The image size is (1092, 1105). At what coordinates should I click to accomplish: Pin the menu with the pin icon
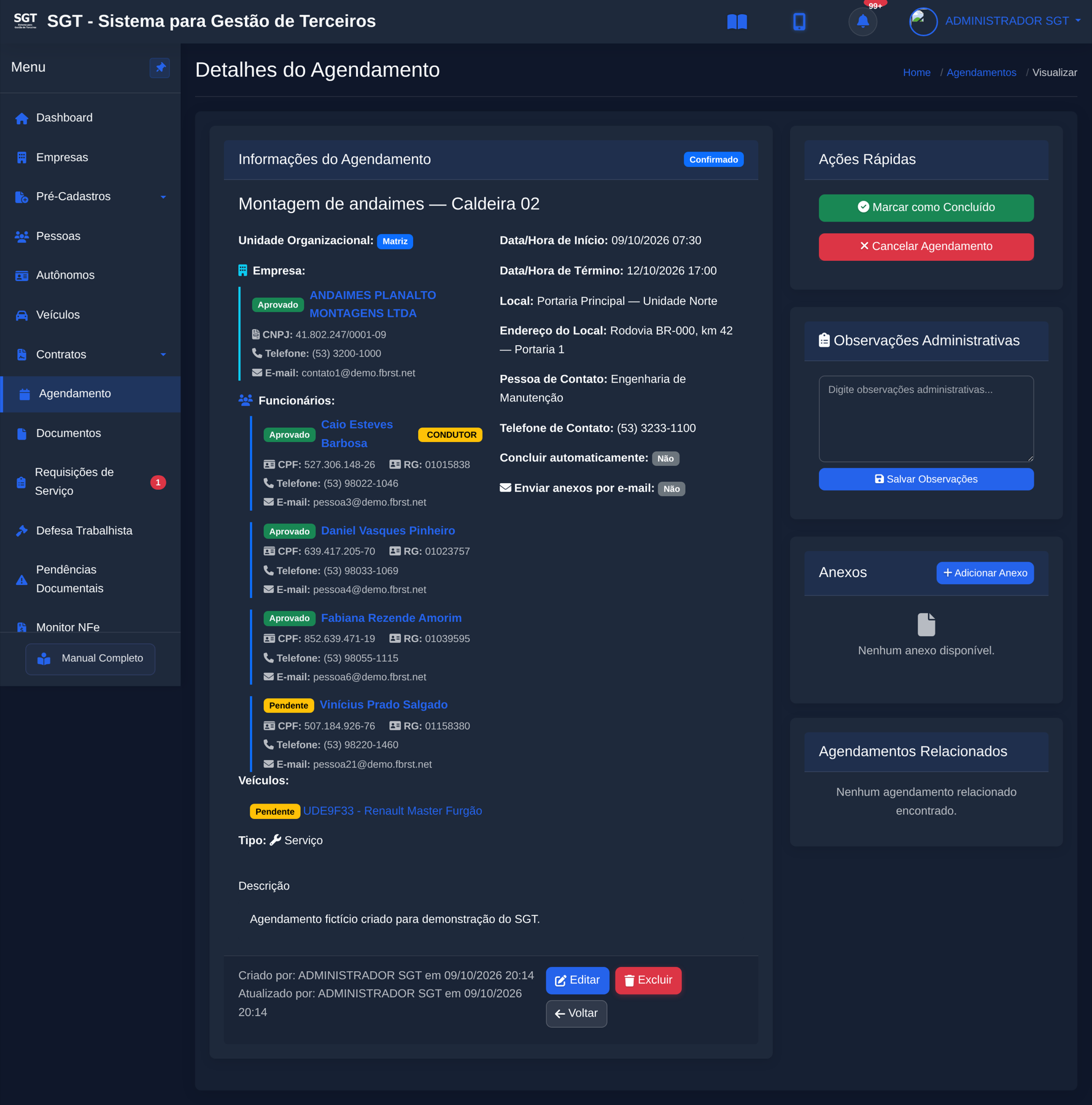(160, 68)
